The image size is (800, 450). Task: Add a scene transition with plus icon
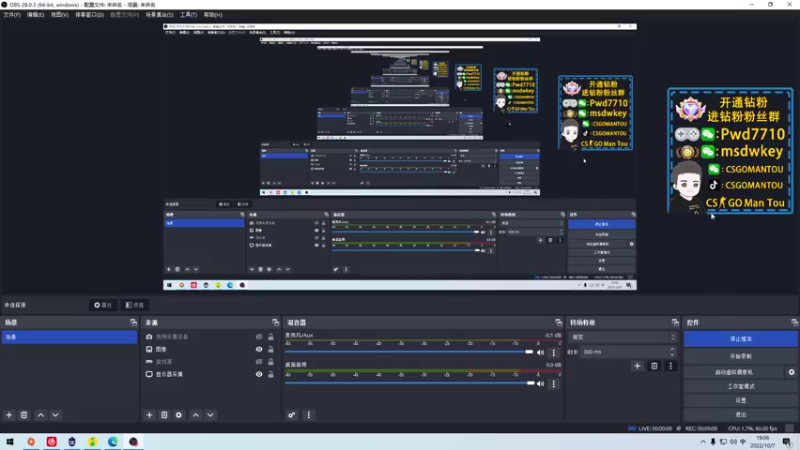pyautogui.click(x=637, y=366)
